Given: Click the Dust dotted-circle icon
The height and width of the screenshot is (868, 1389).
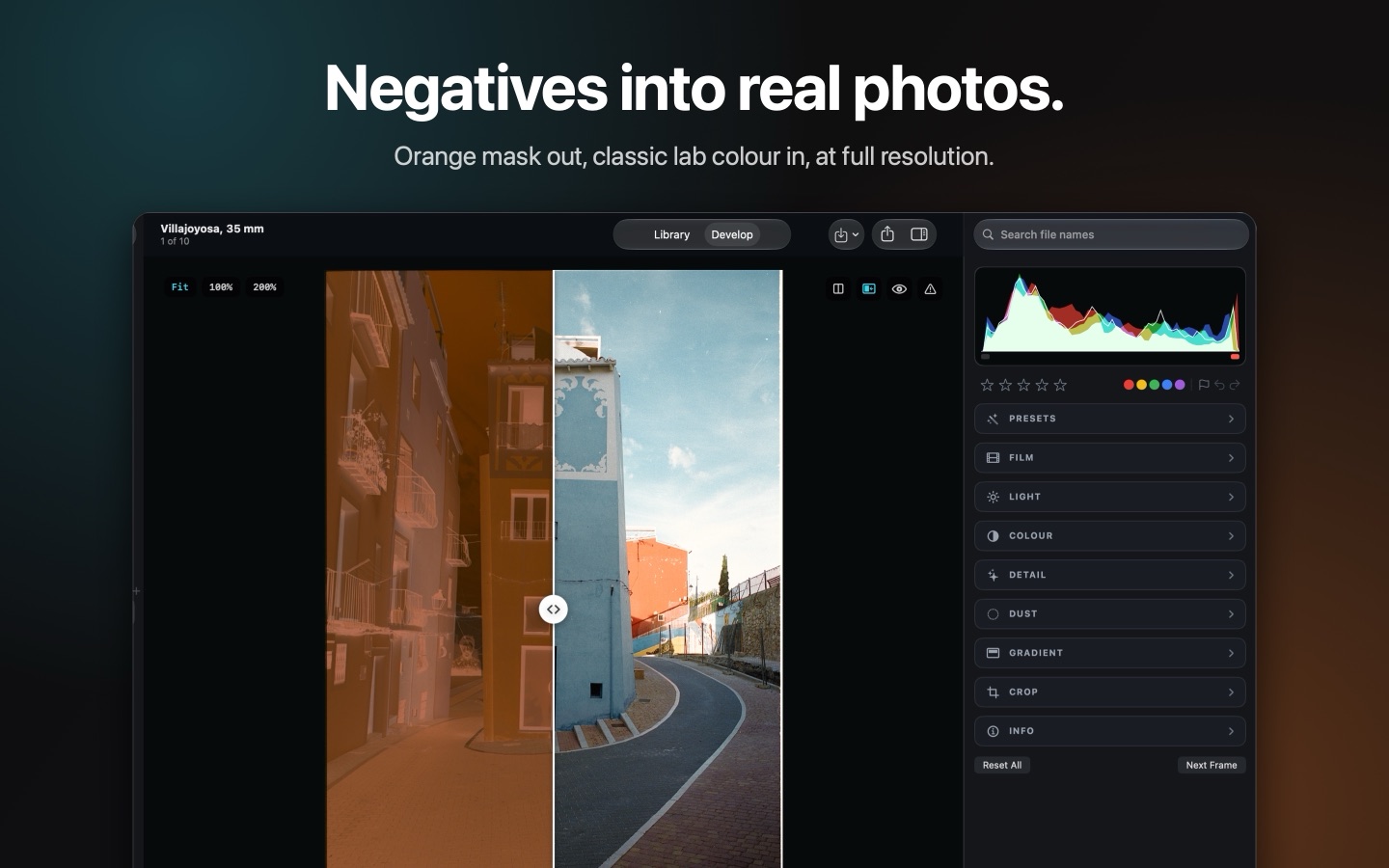Looking at the screenshot, I should (x=993, y=614).
